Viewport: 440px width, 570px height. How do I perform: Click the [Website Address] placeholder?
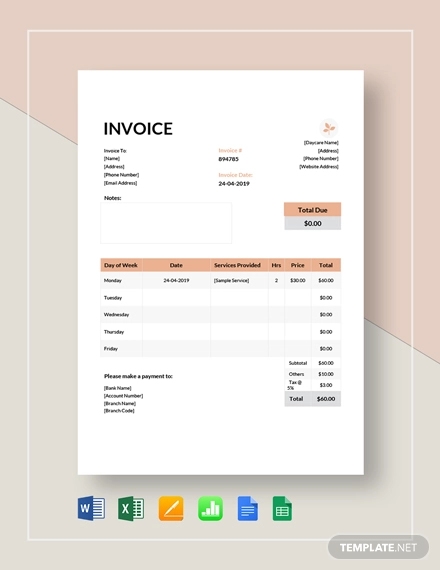[319, 167]
